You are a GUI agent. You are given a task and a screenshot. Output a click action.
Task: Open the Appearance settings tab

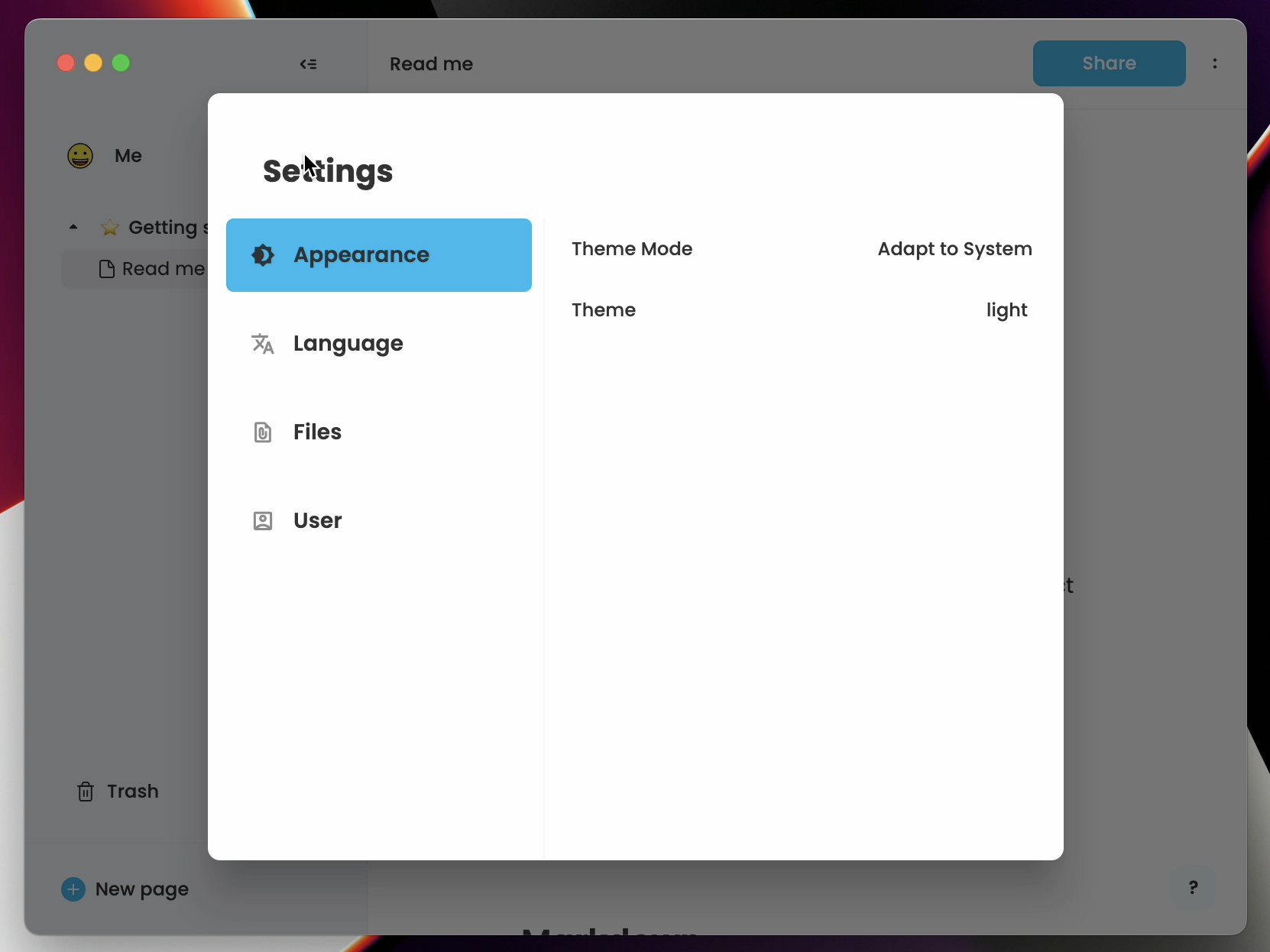(x=379, y=255)
